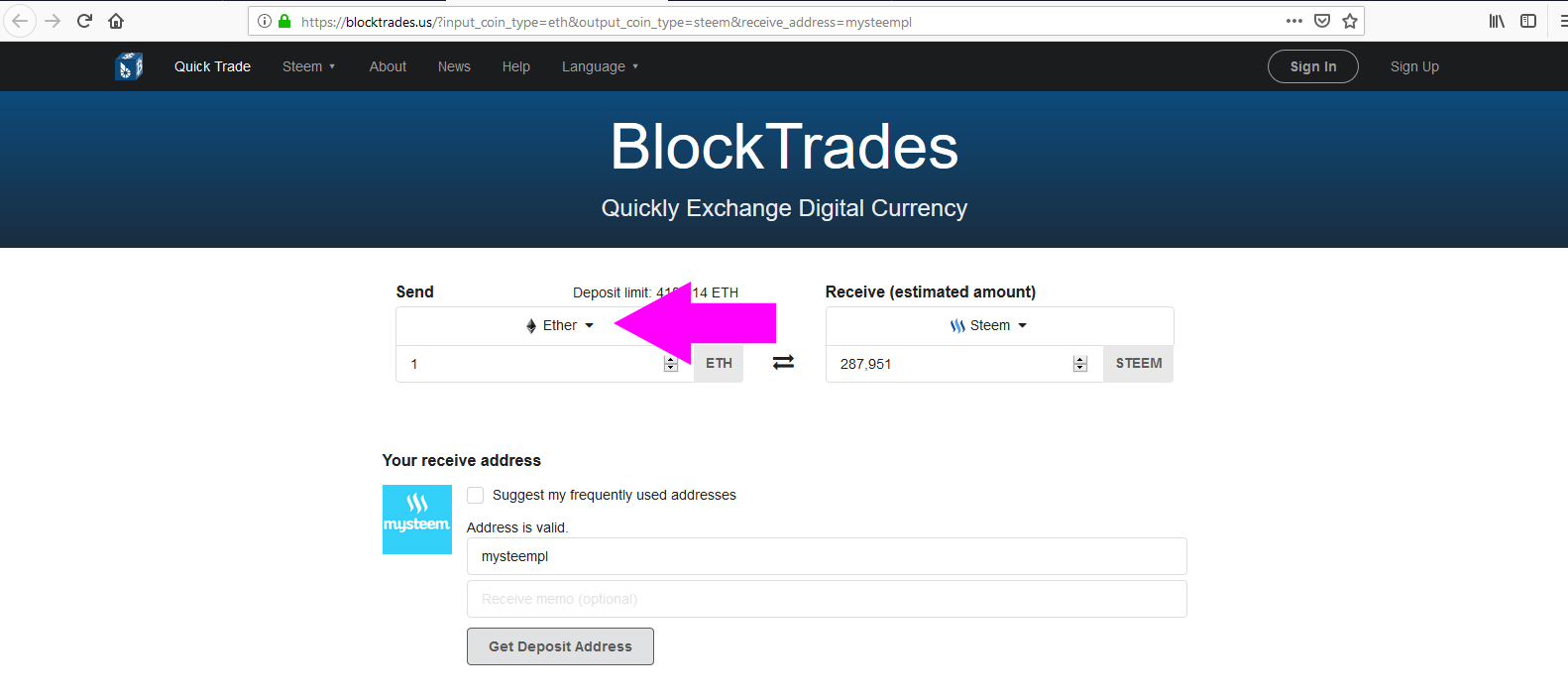Open page actions three-dot menu
Viewport: 1568px width, 697px height.
click(1294, 21)
